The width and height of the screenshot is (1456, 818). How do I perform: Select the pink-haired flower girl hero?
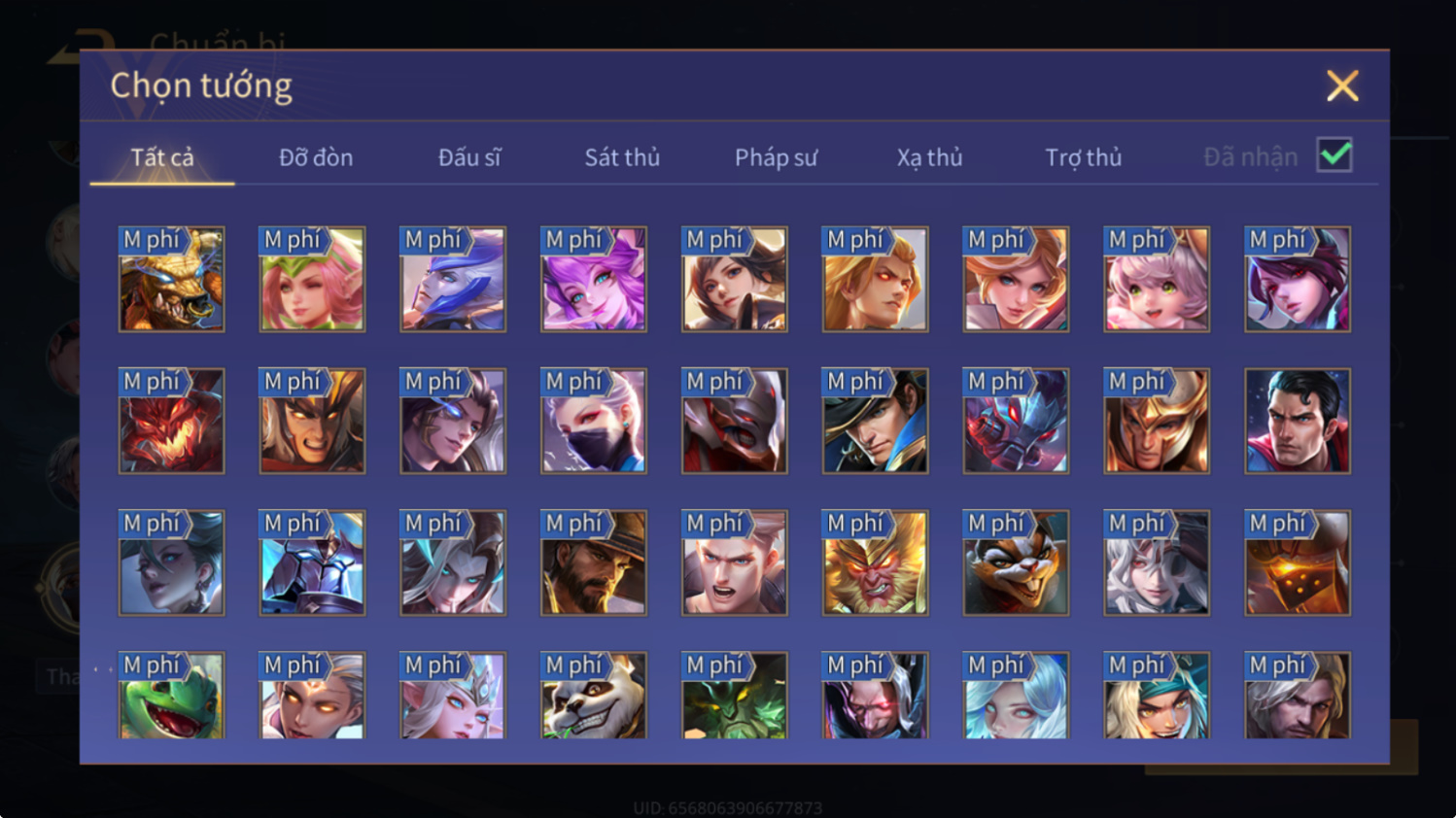click(312, 279)
